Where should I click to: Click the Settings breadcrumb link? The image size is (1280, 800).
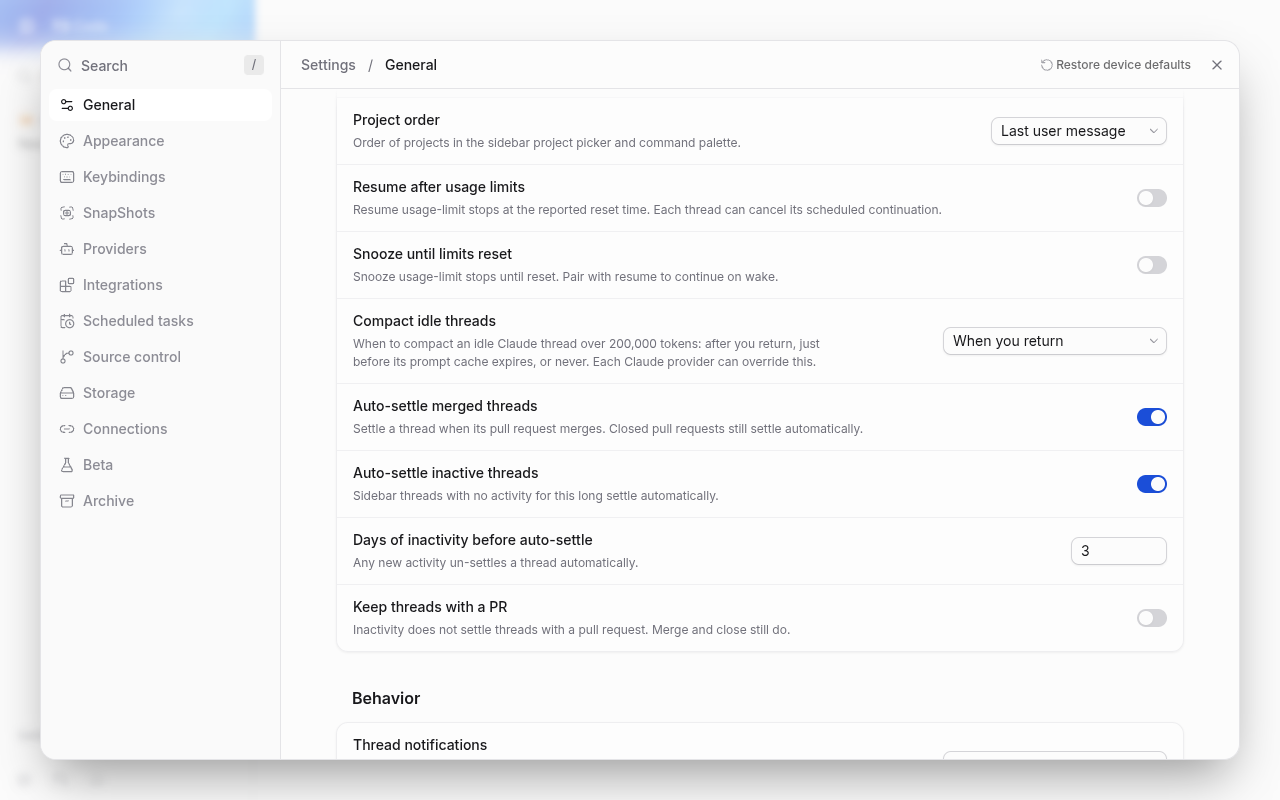[x=328, y=65]
